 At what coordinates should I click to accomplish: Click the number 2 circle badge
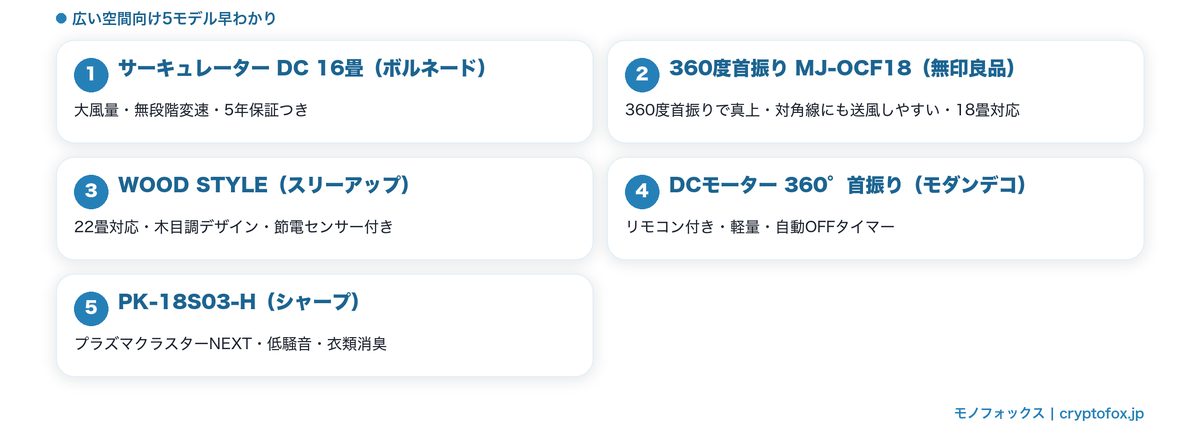pyautogui.click(x=642, y=74)
